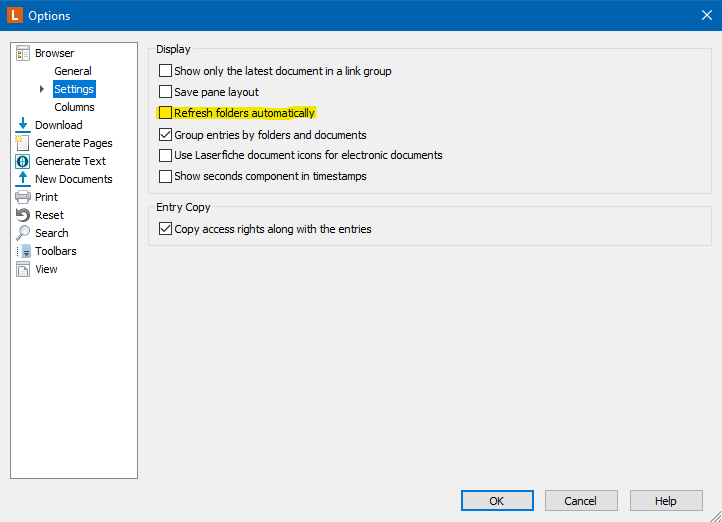This screenshot has width=722, height=522.
Task: Toggle Save pane layout checkbox
Action: click(165, 92)
